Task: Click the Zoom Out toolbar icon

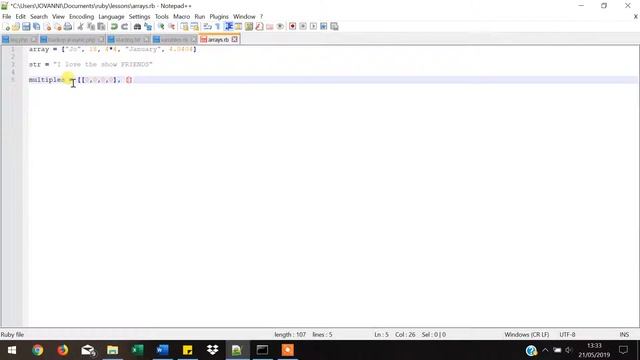Action: pos(171,27)
